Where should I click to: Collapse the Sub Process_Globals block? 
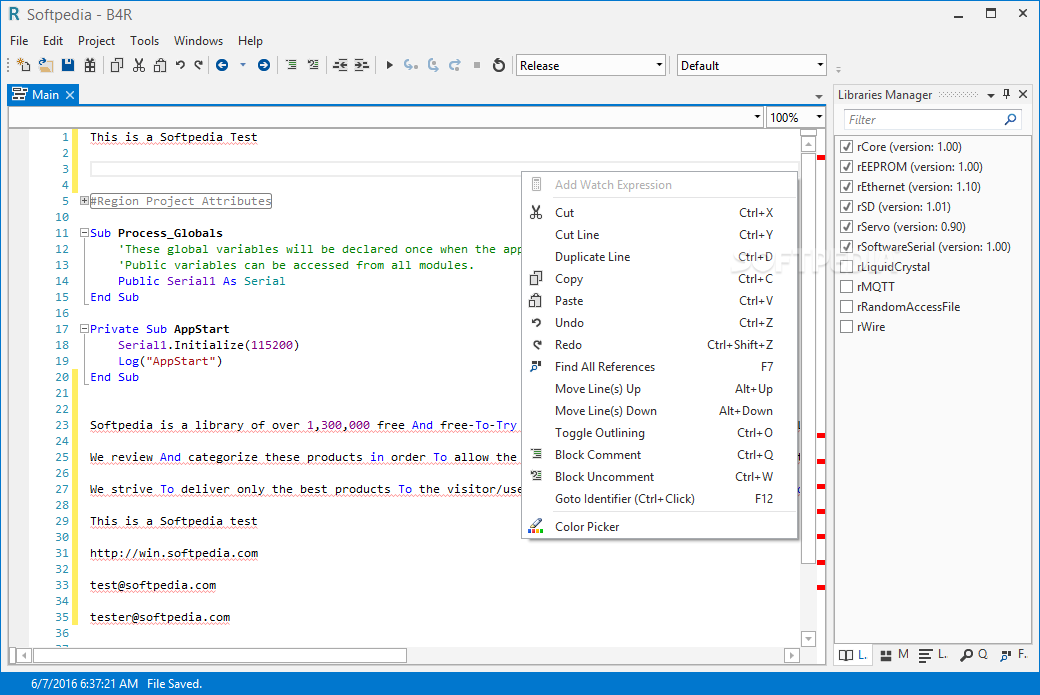(x=84, y=233)
